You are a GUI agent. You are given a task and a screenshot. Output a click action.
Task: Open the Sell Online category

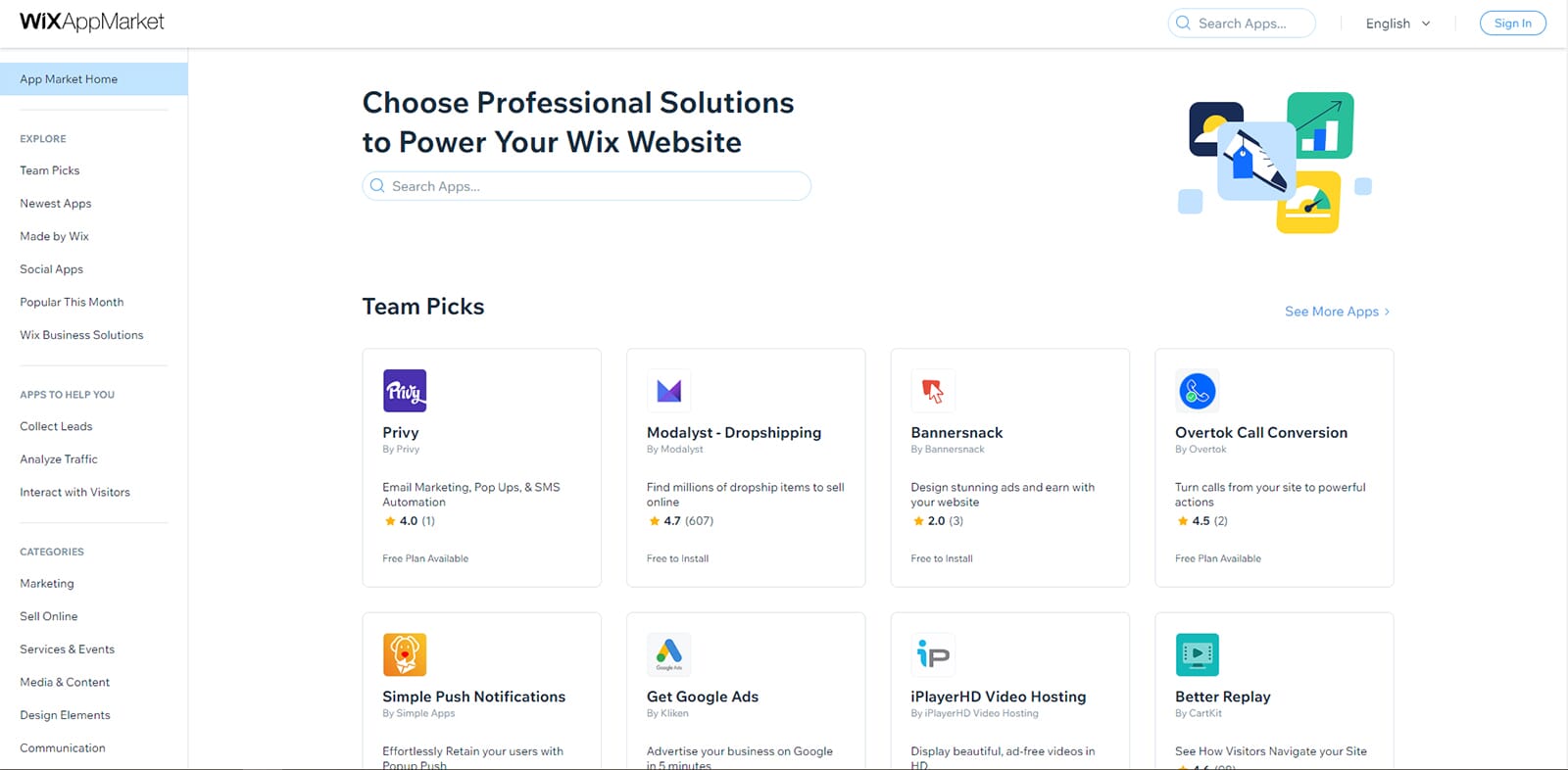(49, 616)
